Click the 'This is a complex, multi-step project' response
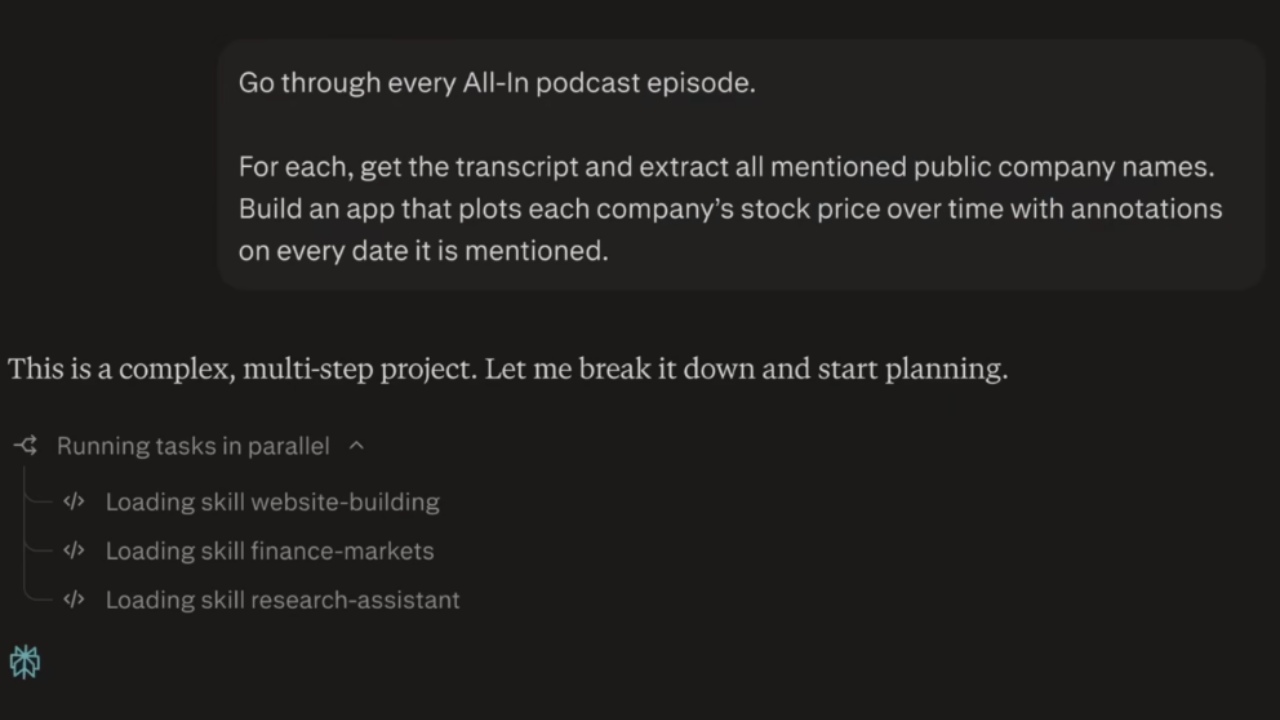This screenshot has width=1280, height=720. pyautogui.click(x=508, y=369)
